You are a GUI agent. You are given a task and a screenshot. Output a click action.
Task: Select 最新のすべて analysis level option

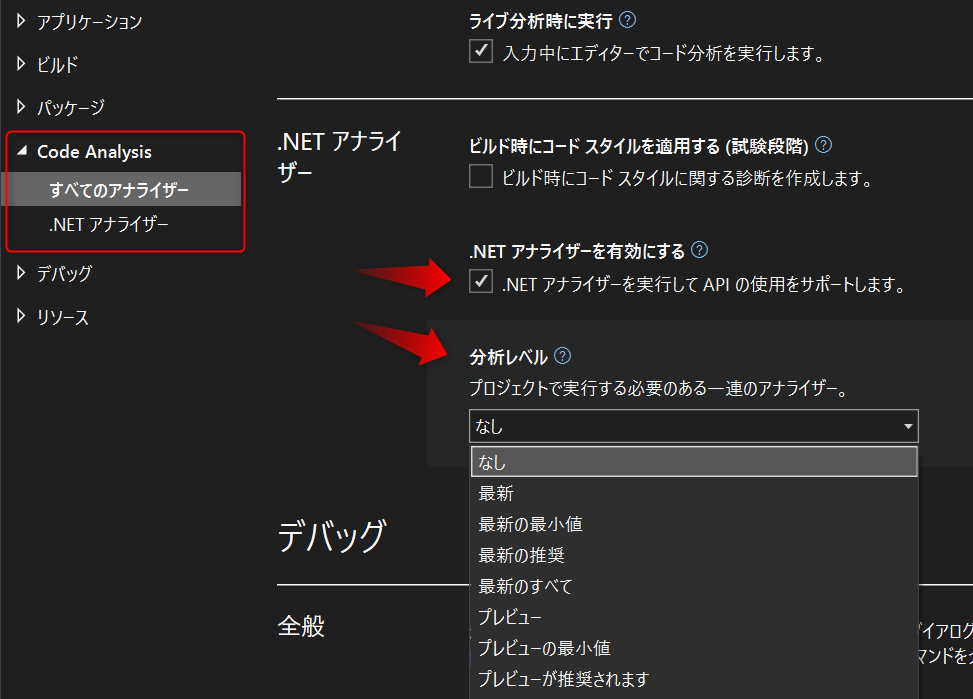click(x=525, y=586)
